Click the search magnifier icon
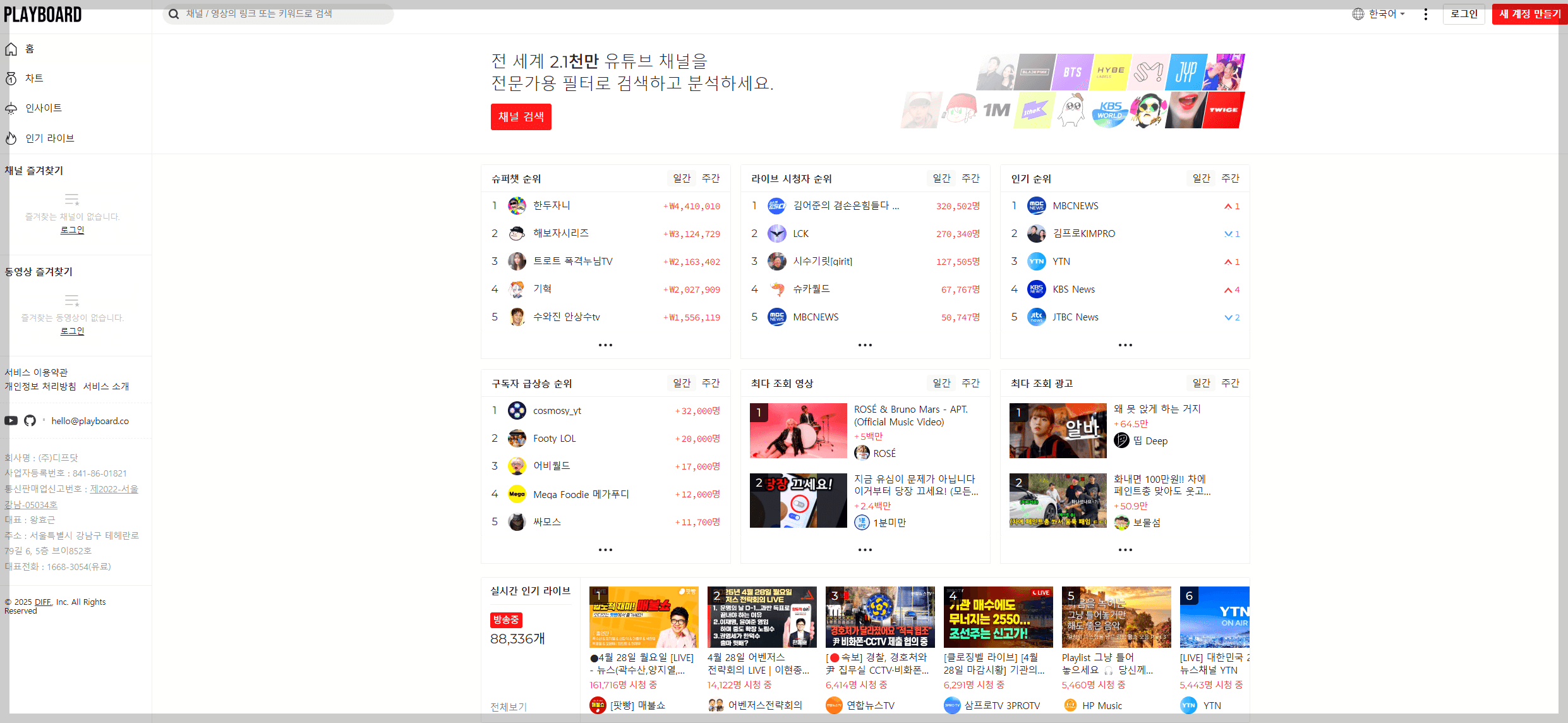1568x723 pixels. (x=174, y=14)
